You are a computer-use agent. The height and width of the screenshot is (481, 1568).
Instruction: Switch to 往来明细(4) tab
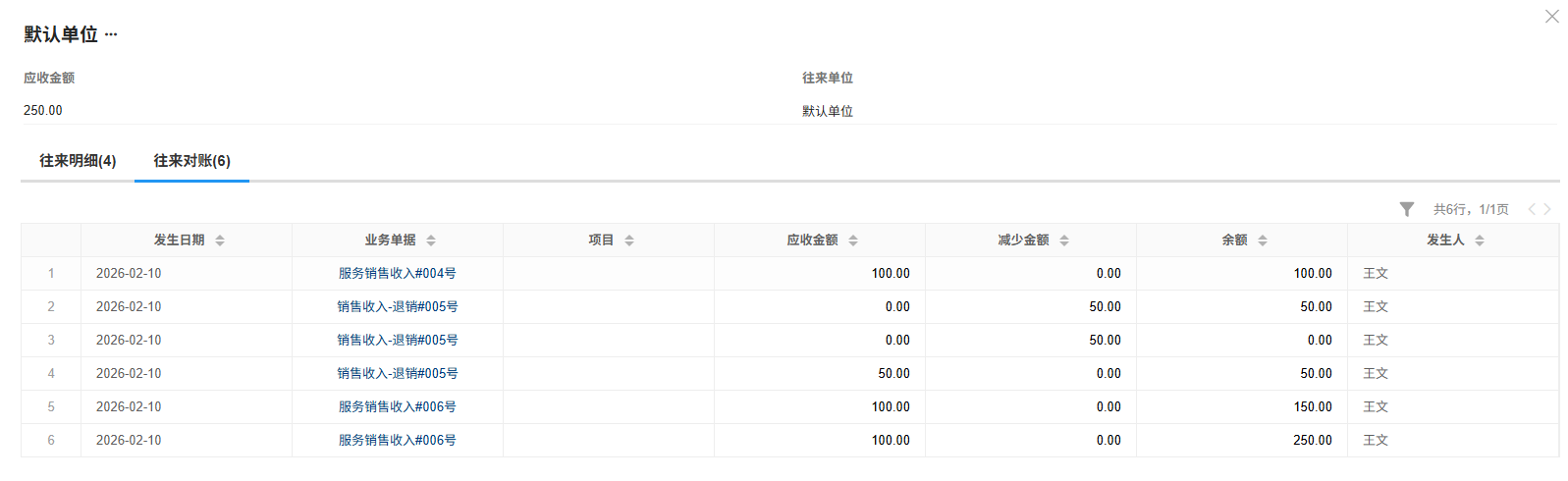point(78,161)
